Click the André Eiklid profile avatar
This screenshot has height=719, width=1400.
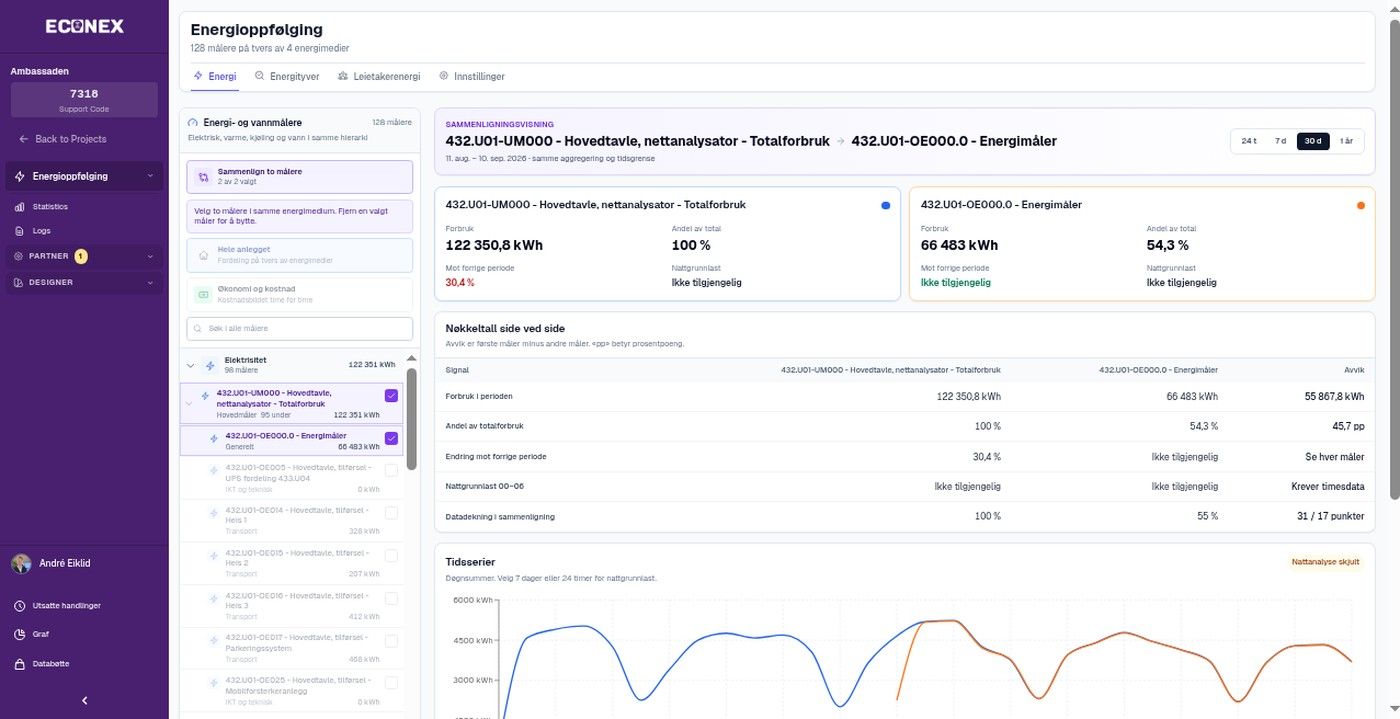[x=21, y=563]
